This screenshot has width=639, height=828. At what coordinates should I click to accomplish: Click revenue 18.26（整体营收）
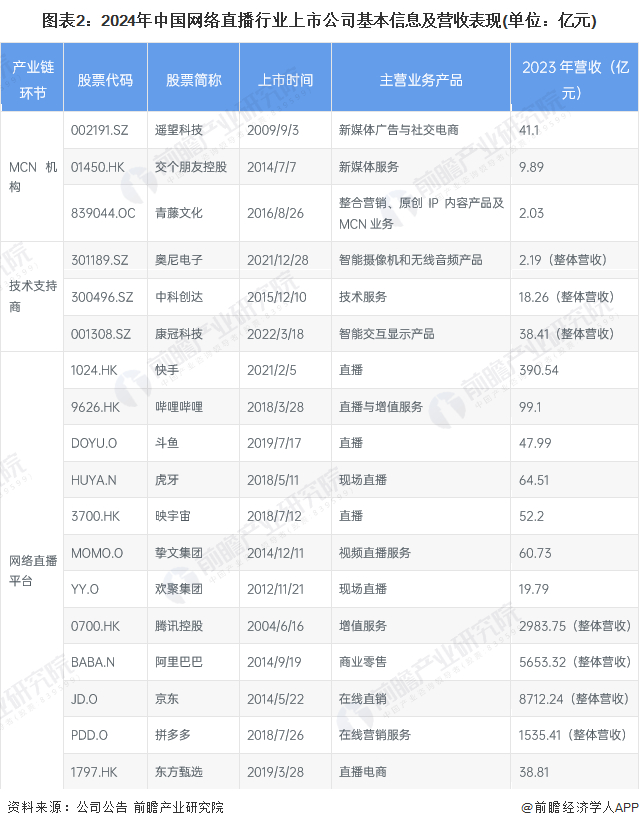click(566, 297)
